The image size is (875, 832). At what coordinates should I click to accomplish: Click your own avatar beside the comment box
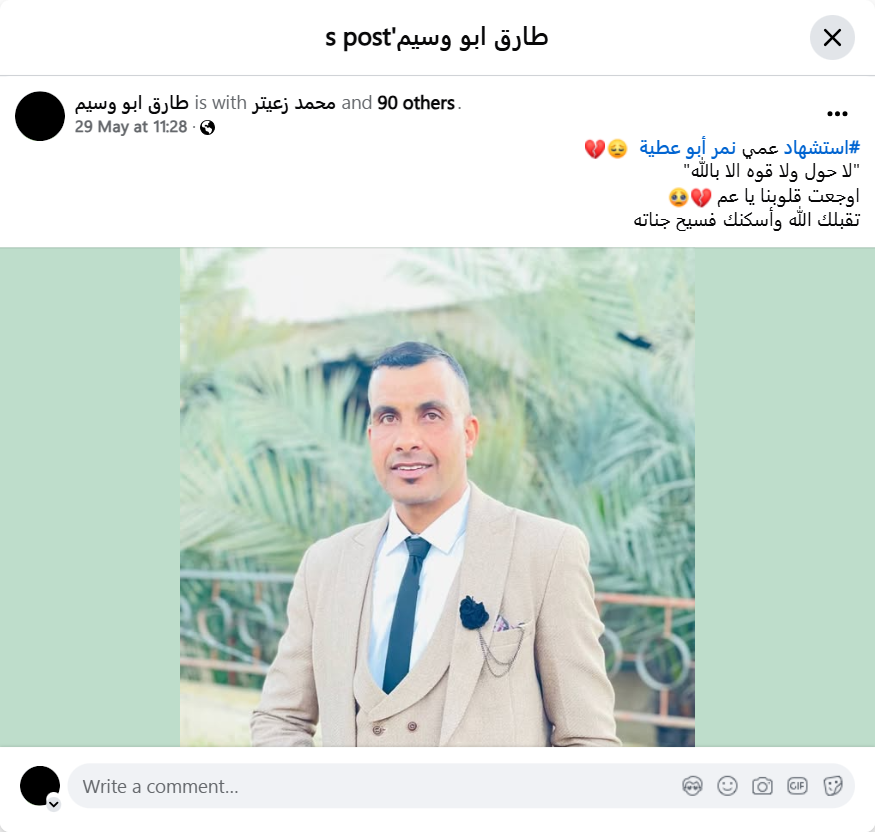click(40, 786)
